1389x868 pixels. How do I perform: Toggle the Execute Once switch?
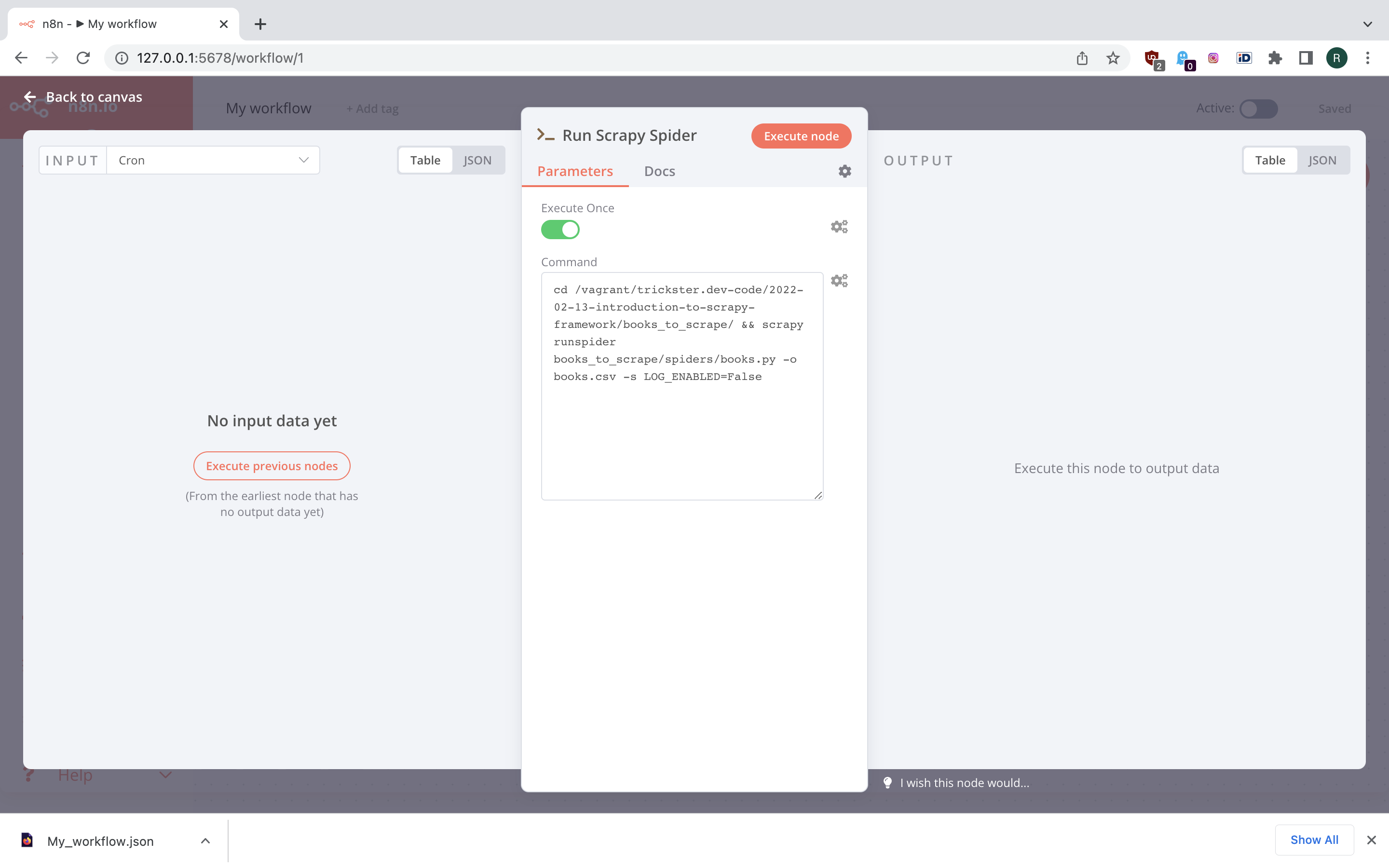point(560,230)
